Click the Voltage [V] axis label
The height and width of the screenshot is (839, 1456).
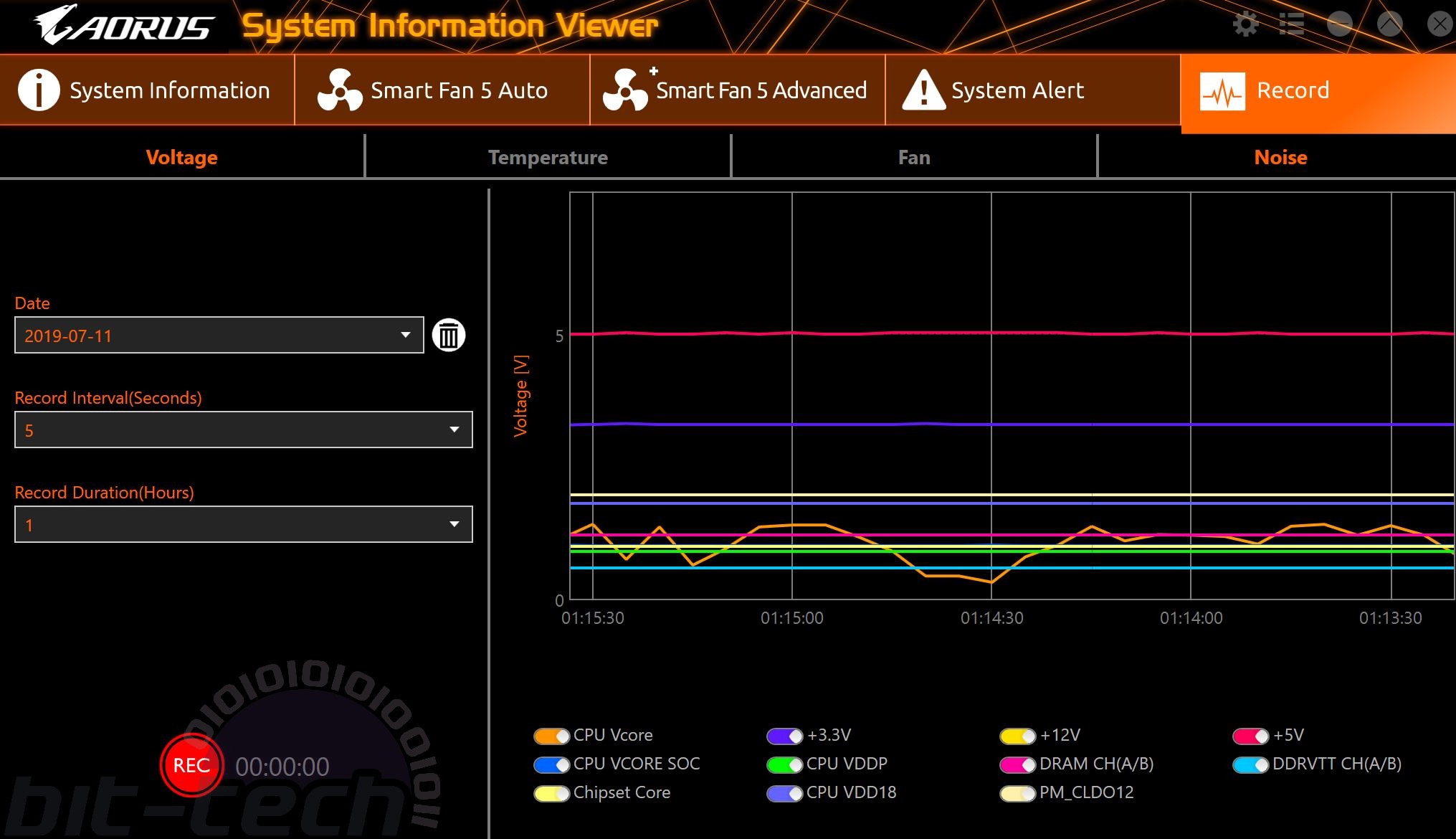coord(520,395)
